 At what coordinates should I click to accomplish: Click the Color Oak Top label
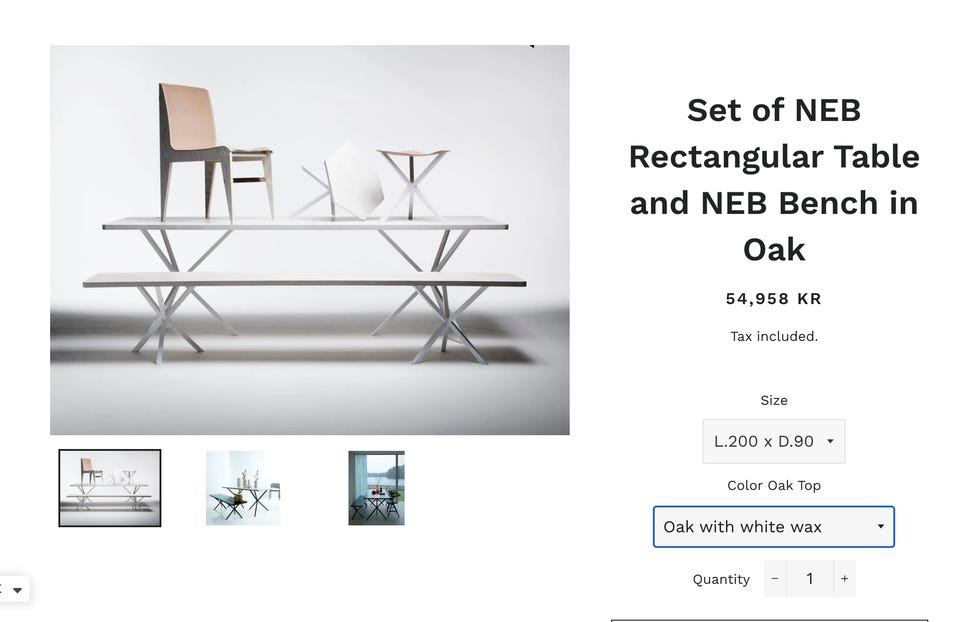[x=773, y=485]
